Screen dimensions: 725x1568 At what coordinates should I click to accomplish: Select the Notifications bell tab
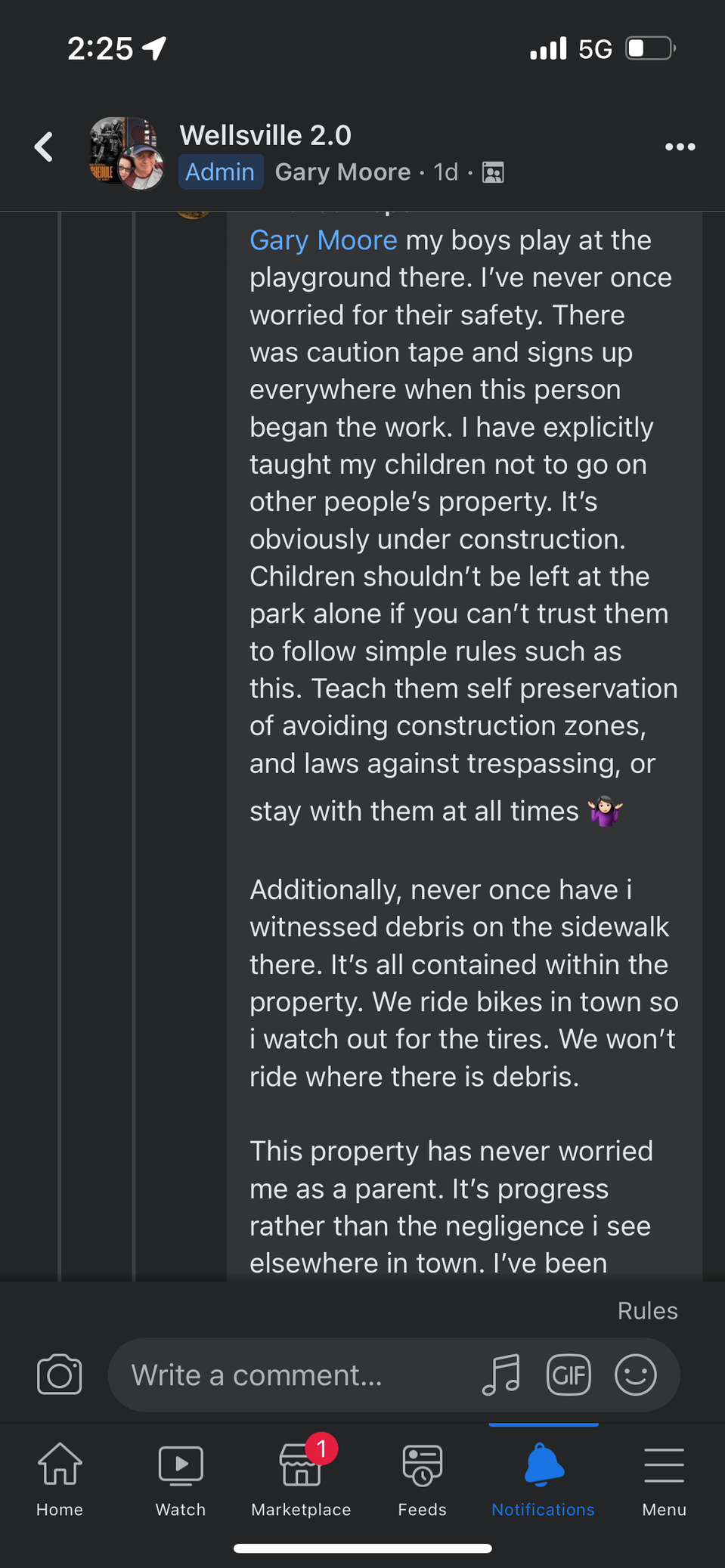[544, 1479]
